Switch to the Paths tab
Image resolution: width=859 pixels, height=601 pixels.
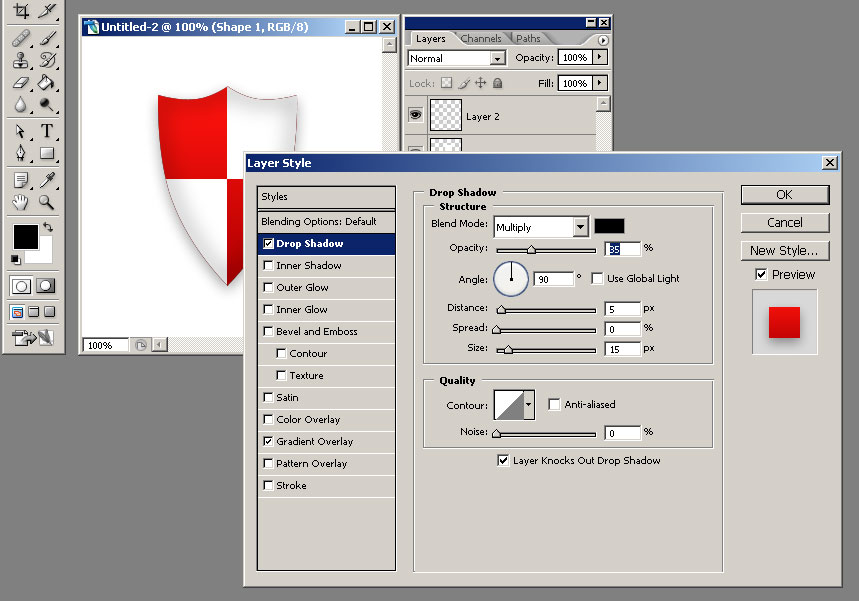coord(528,38)
